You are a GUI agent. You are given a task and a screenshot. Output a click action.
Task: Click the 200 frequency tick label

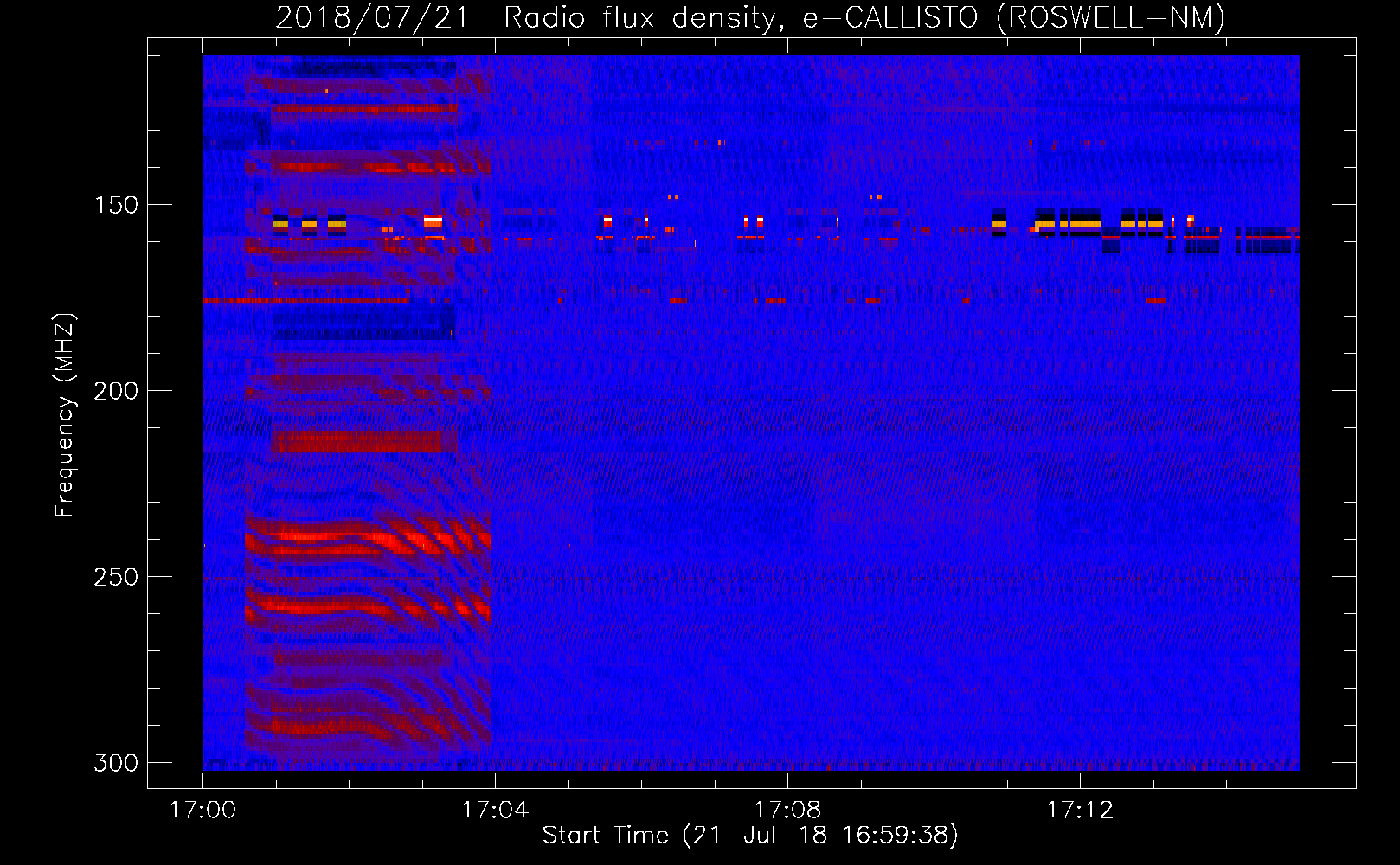point(116,391)
